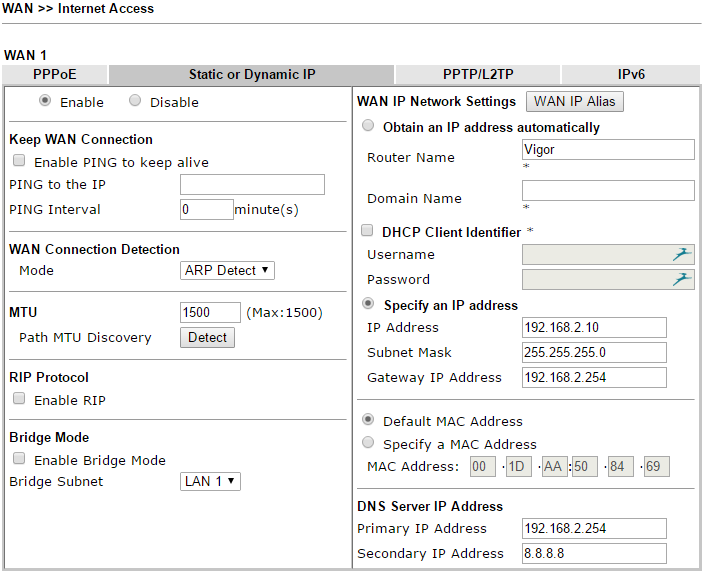Click the 'WAN Connection Detection' heading
Screen dimensions: 706x580
point(95,249)
